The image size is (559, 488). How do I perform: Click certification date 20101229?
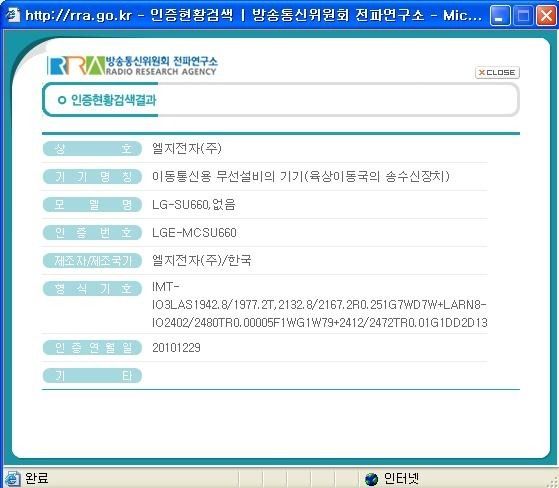176,348
